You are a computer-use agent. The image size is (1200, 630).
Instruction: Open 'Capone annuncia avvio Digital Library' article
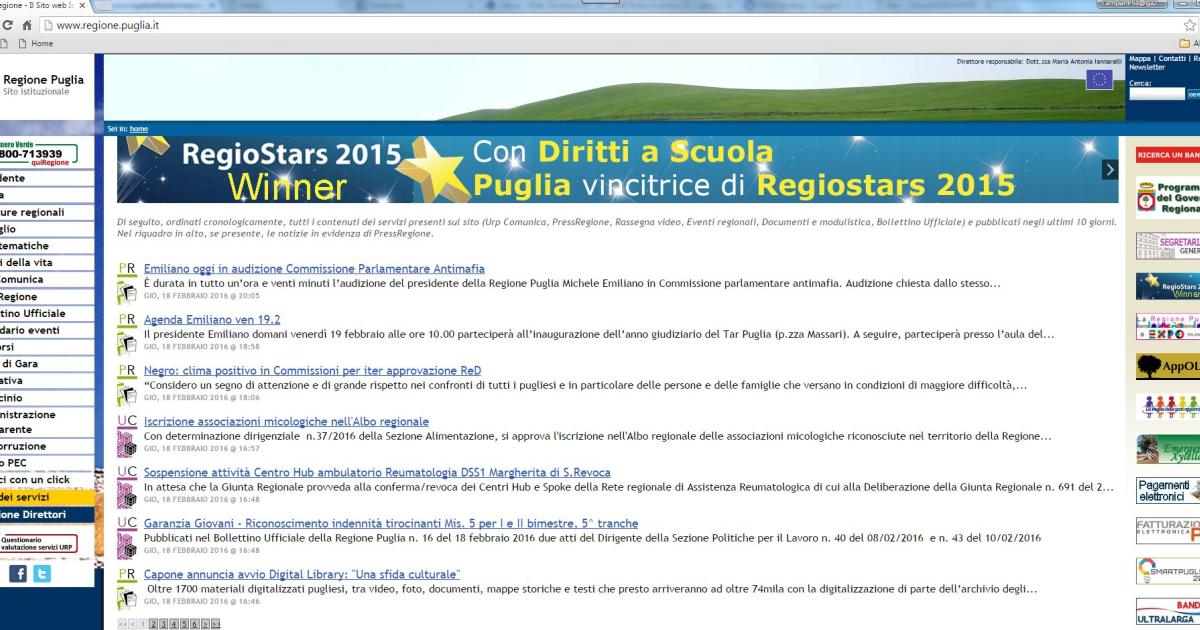[302, 575]
